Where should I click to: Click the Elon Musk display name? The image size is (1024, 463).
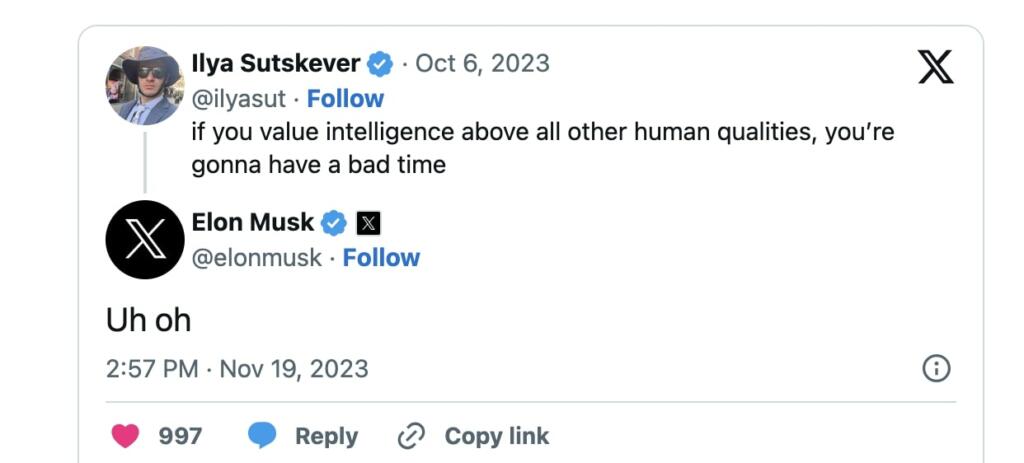click(x=253, y=223)
